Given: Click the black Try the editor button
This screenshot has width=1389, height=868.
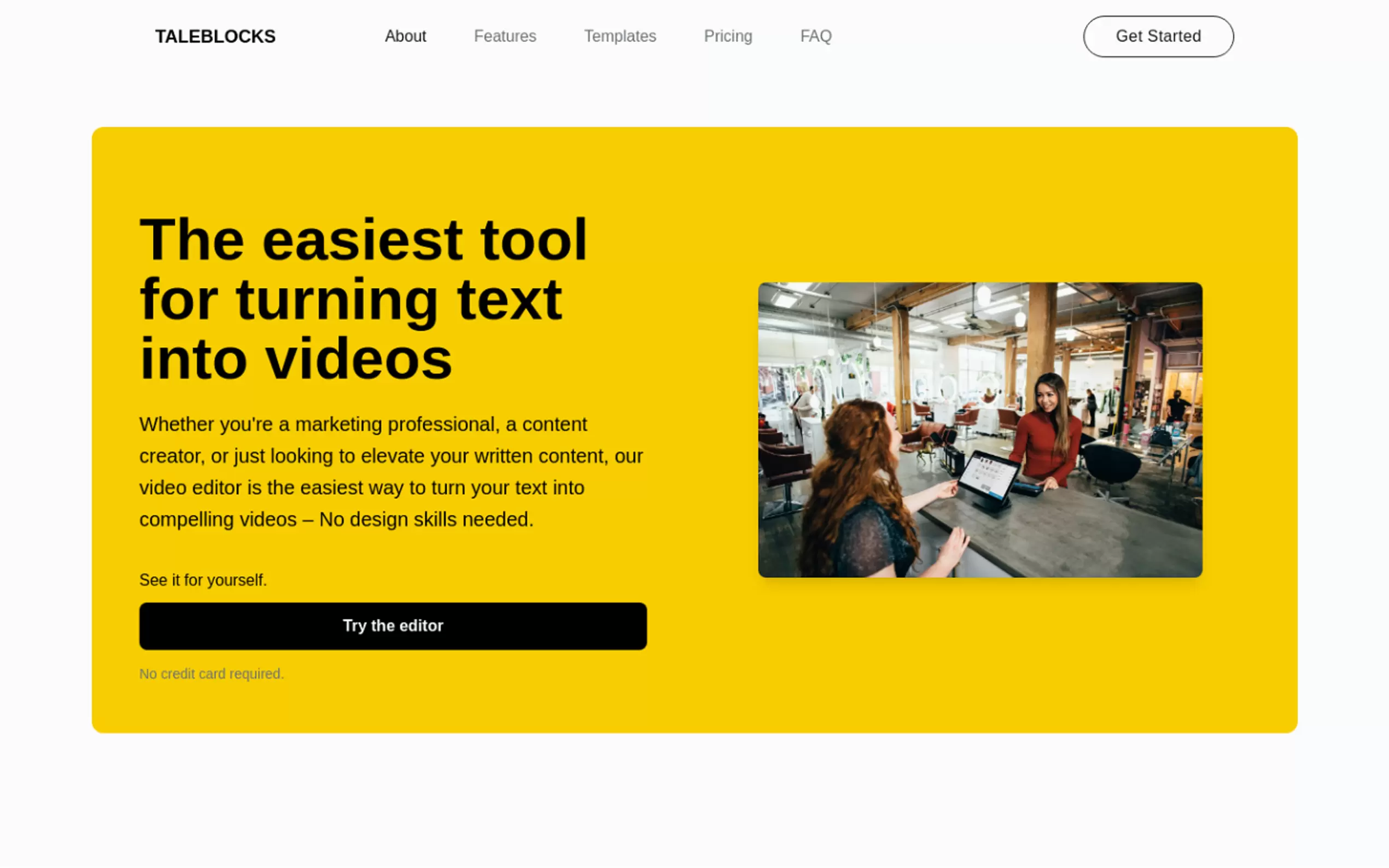Looking at the screenshot, I should point(393,626).
